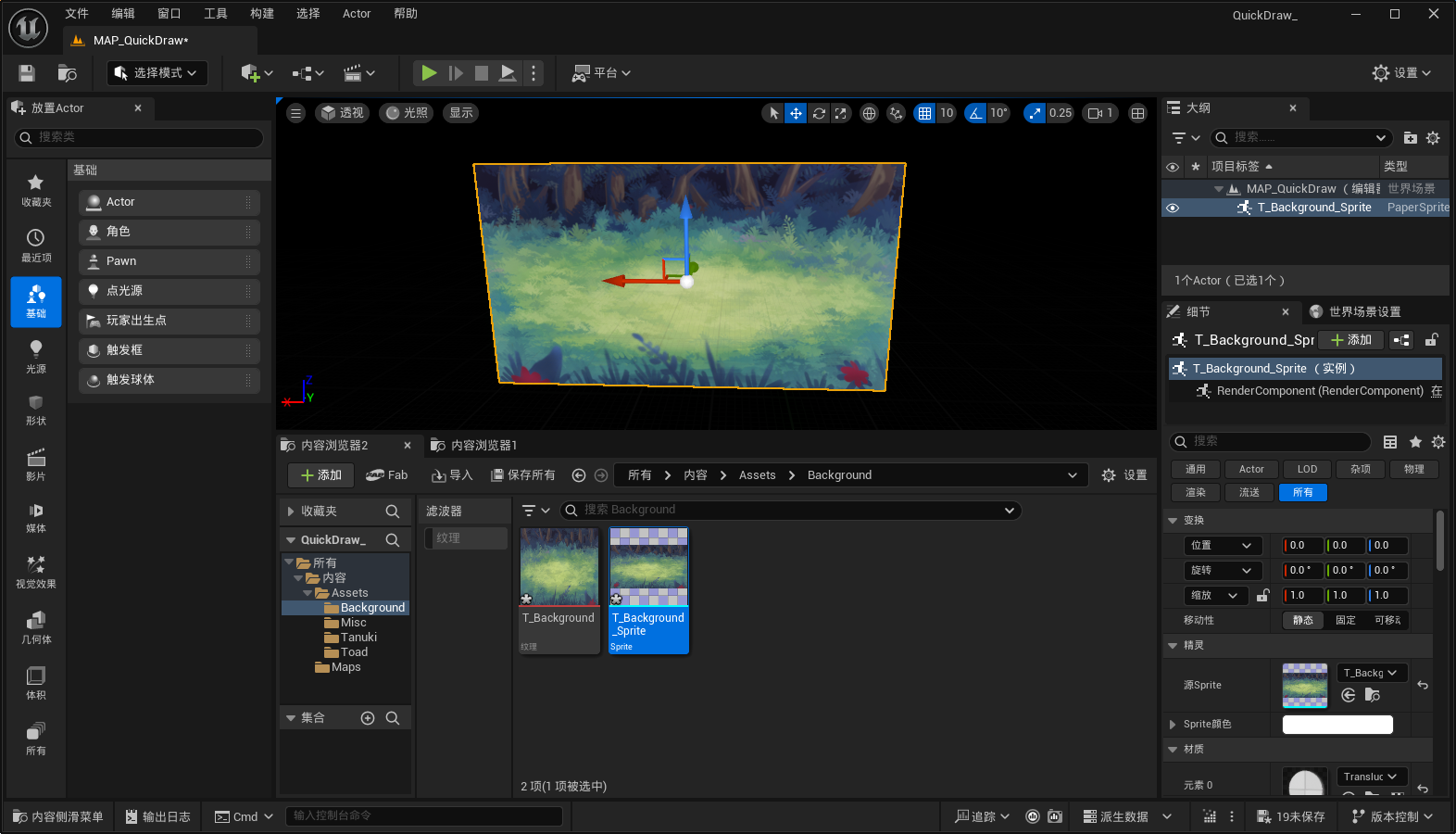Go back in content browser history
Image resolution: width=1456 pixels, height=834 pixels.
579,475
